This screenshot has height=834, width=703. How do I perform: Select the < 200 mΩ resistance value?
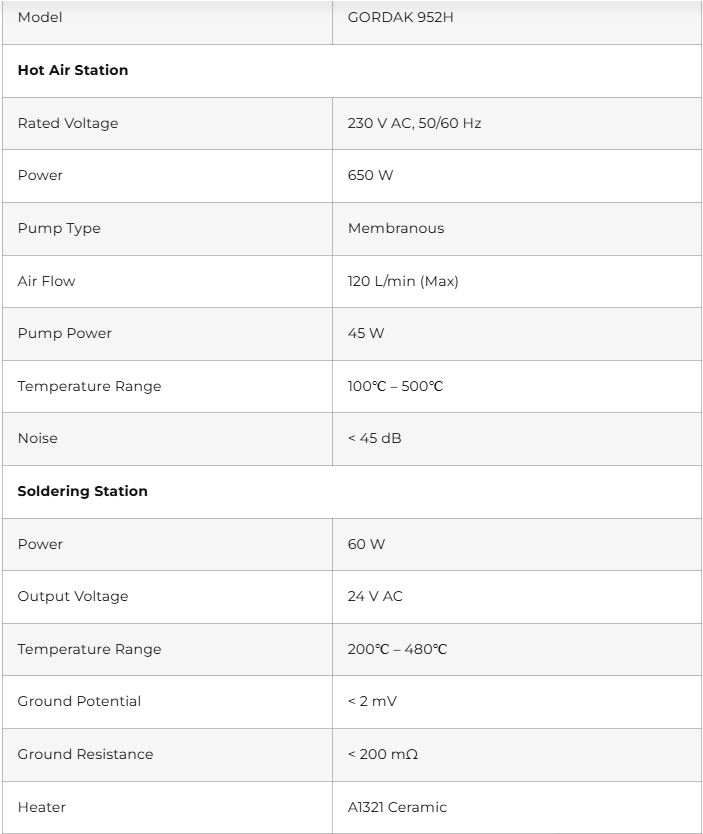click(383, 755)
